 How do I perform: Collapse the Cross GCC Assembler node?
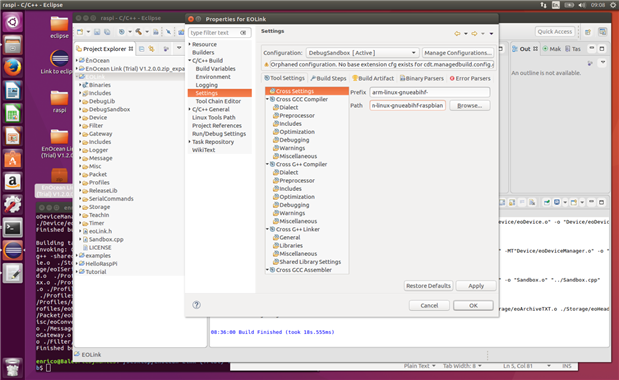pyautogui.click(x=267, y=270)
